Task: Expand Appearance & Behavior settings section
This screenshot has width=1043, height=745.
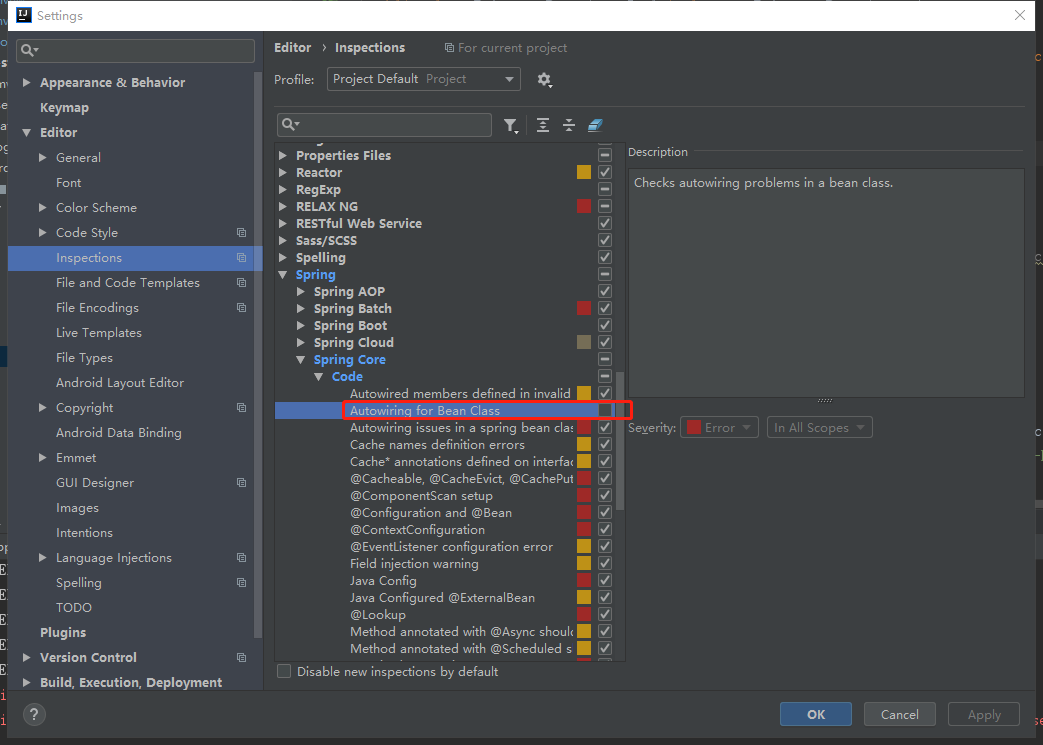Action: pyautogui.click(x=27, y=82)
